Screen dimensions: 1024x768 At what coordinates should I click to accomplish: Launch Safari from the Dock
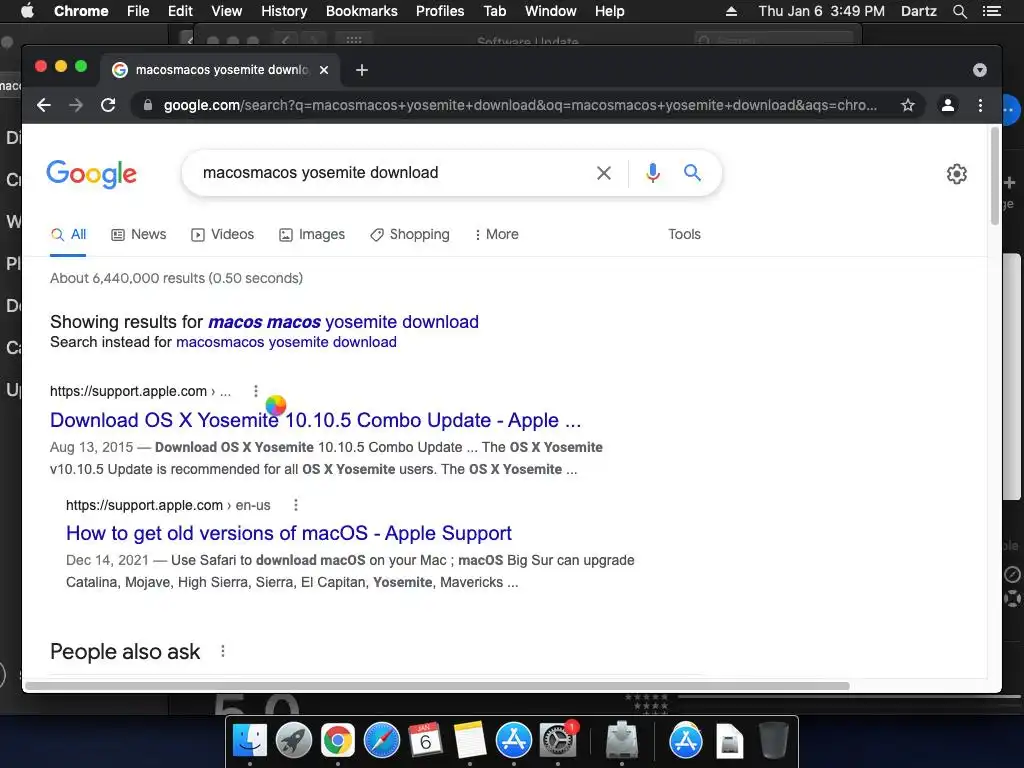point(381,741)
